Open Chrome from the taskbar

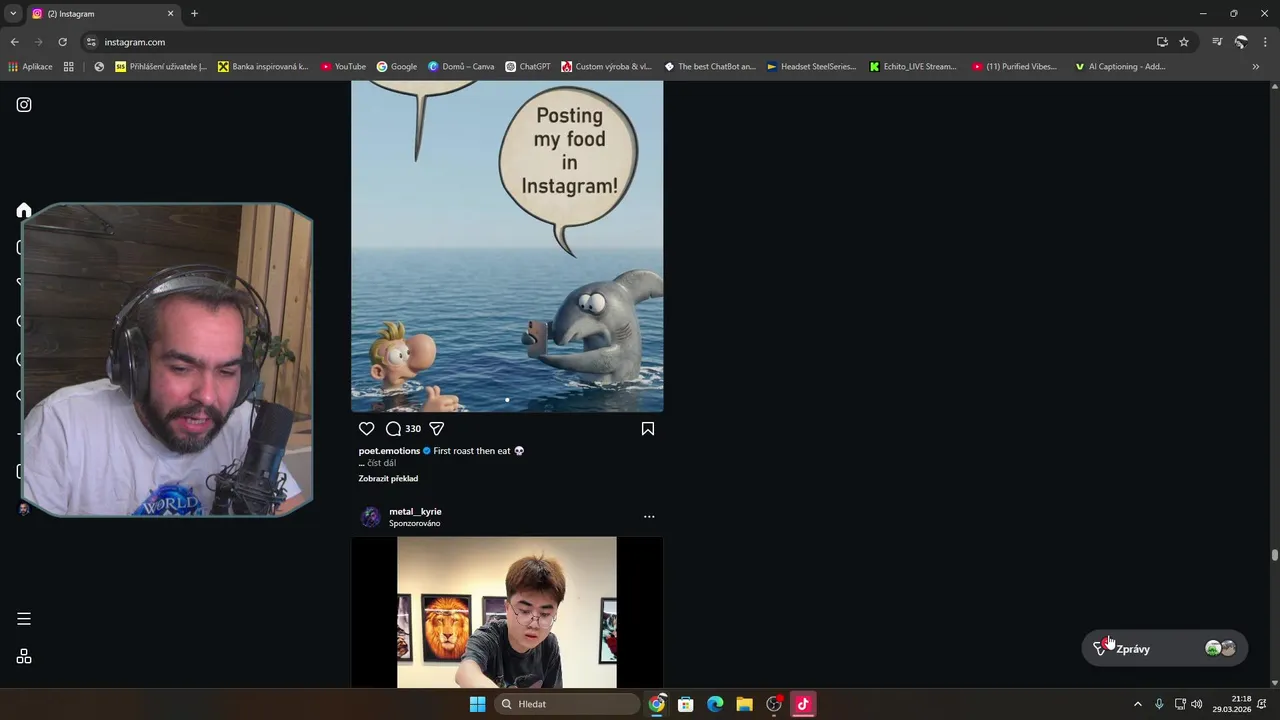(x=656, y=704)
